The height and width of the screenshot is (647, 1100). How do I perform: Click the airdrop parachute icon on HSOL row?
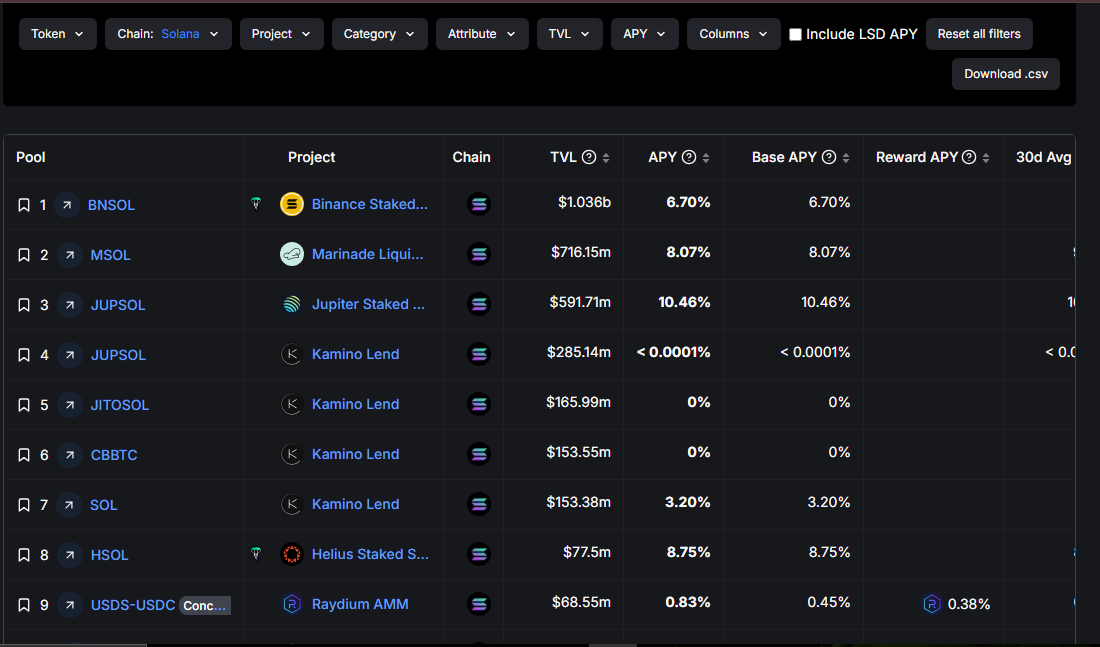point(256,554)
